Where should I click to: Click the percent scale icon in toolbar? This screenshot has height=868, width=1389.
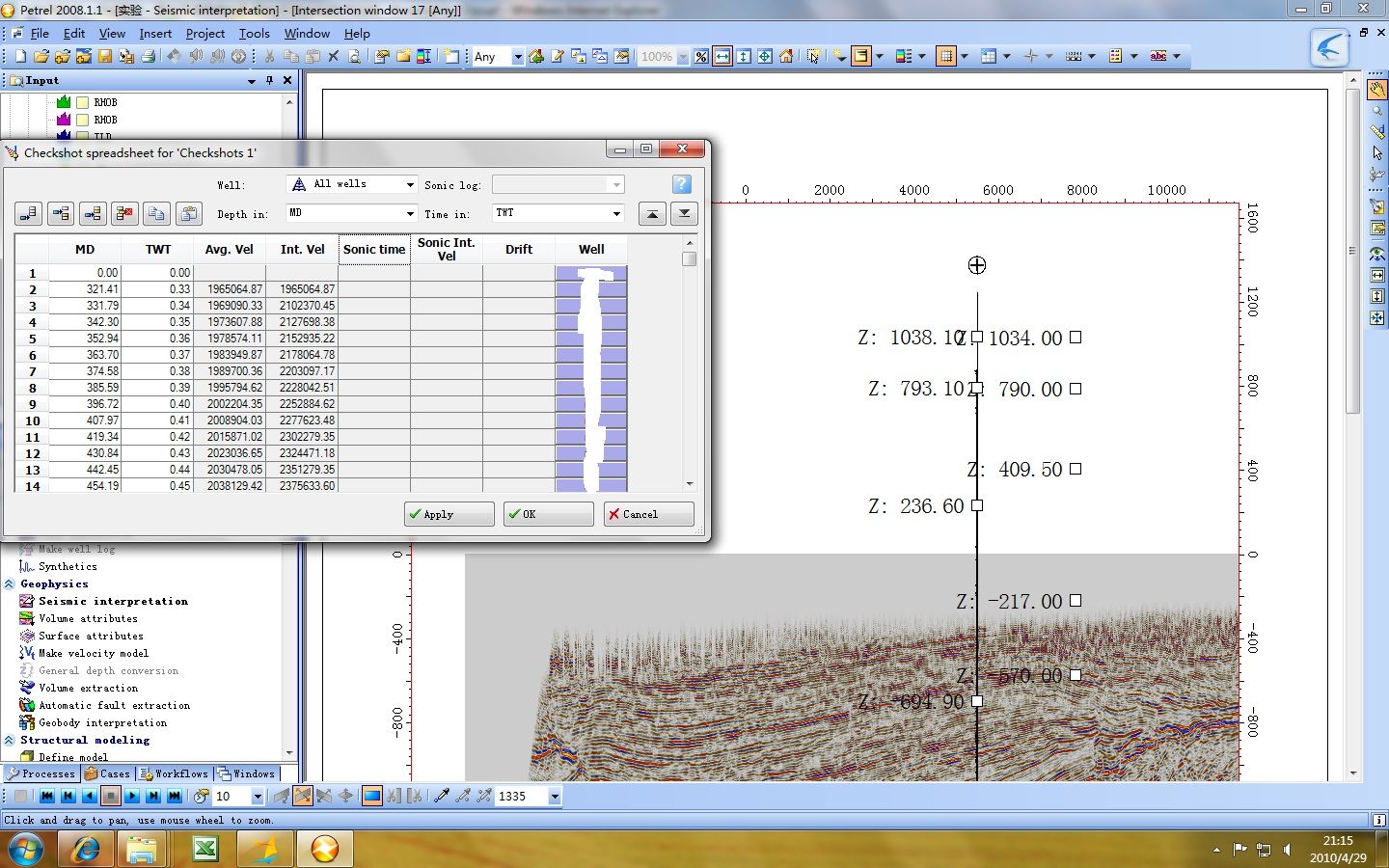pos(701,57)
